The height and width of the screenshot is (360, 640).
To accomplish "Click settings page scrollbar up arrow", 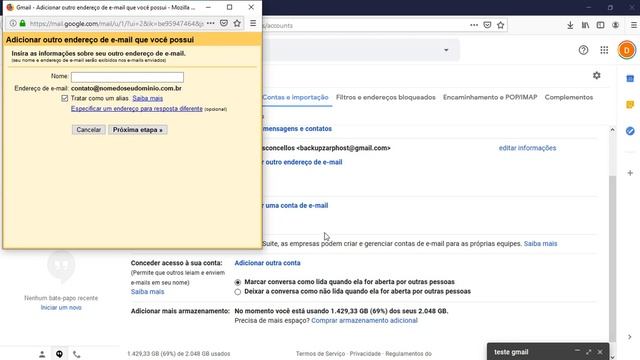I will (x=612, y=130).
